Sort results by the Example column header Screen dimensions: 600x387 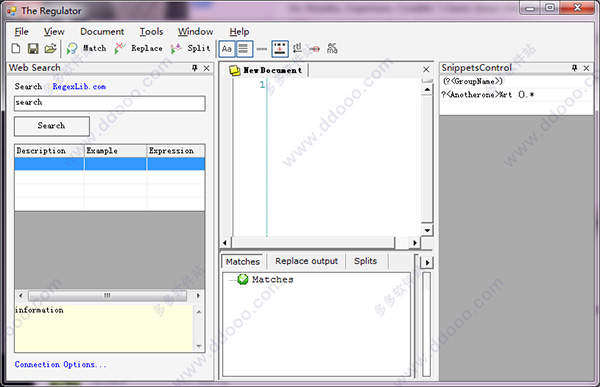116,151
